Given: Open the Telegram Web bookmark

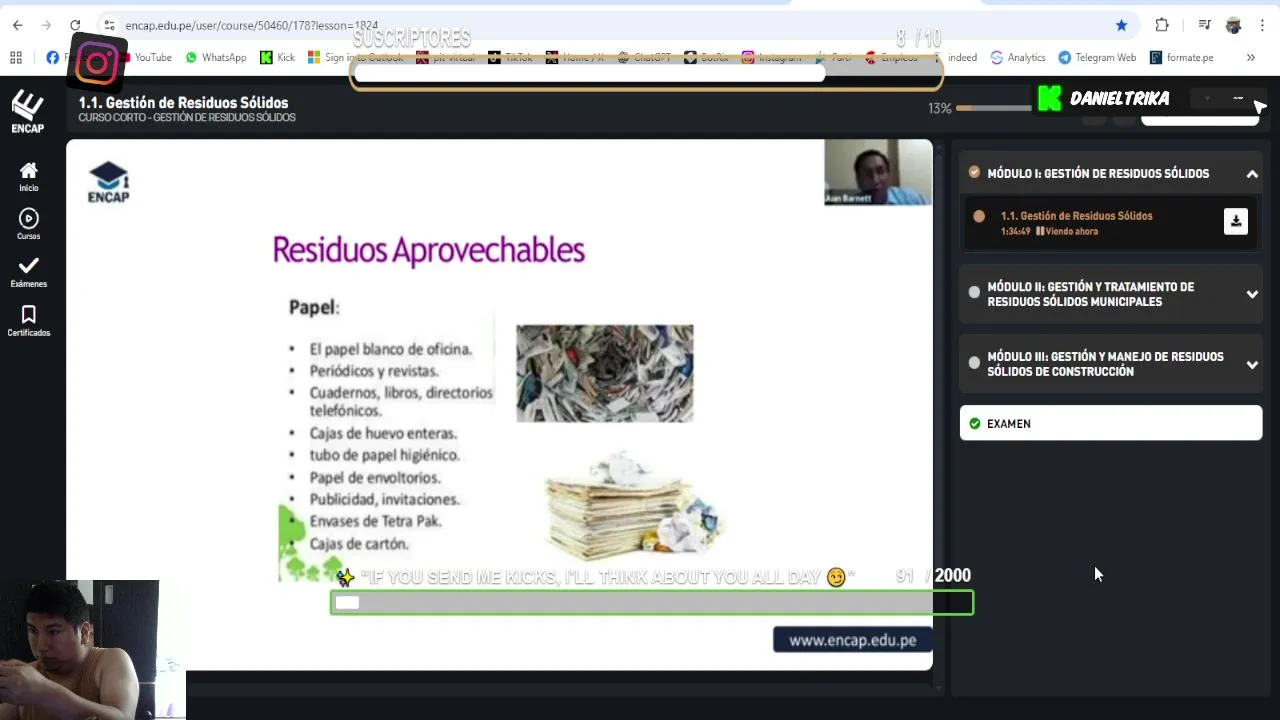Looking at the screenshot, I should 1097,57.
